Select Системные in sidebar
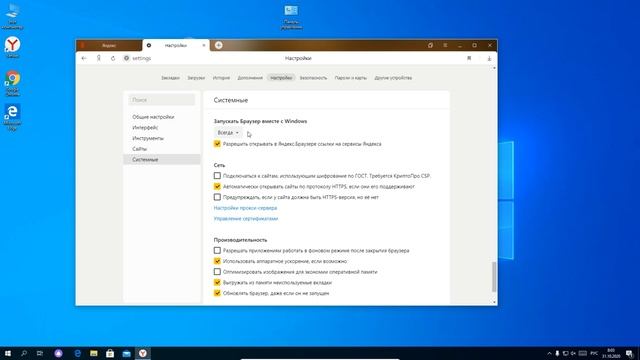The image size is (640, 360). pyautogui.click(x=162, y=159)
